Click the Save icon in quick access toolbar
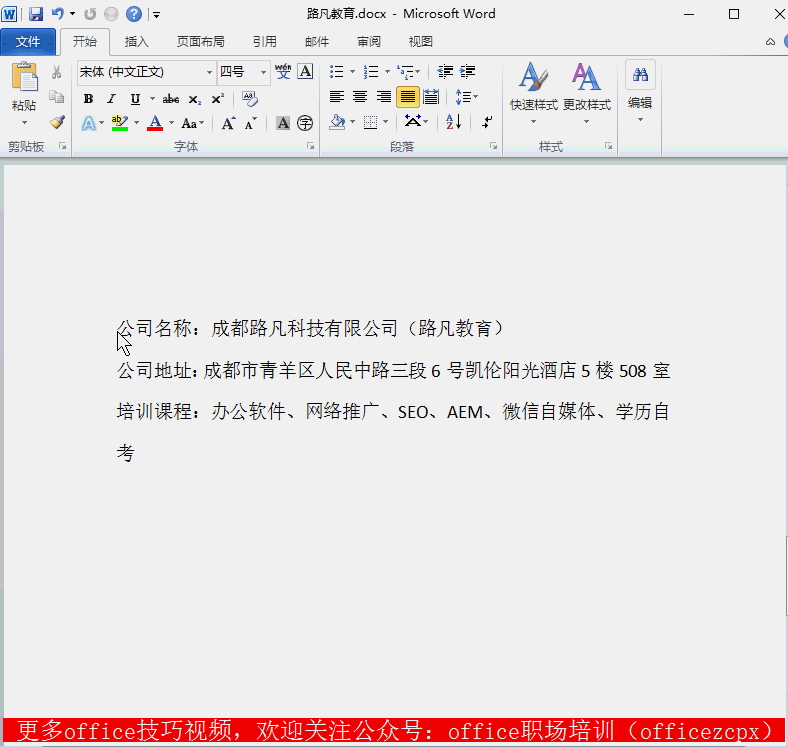The height and width of the screenshot is (747, 788). (36, 14)
